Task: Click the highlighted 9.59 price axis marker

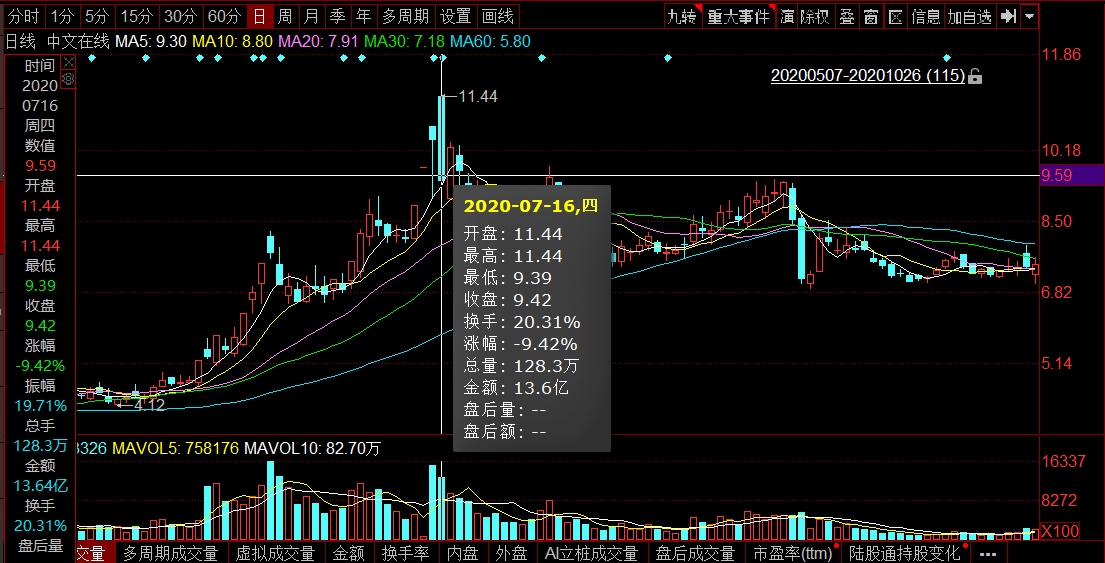Action: click(x=1072, y=175)
